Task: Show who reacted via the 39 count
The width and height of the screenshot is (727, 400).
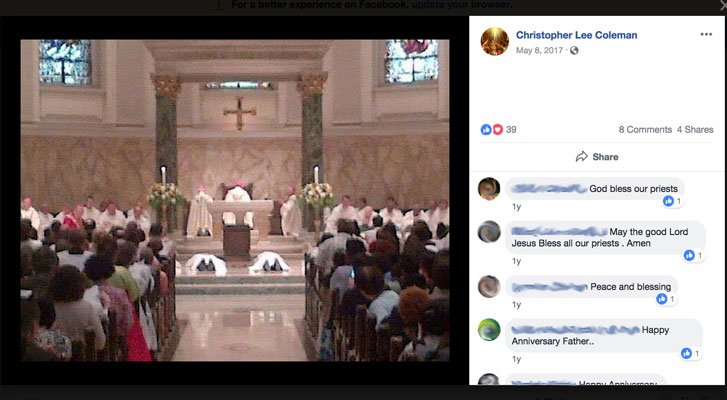Action: point(511,130)
